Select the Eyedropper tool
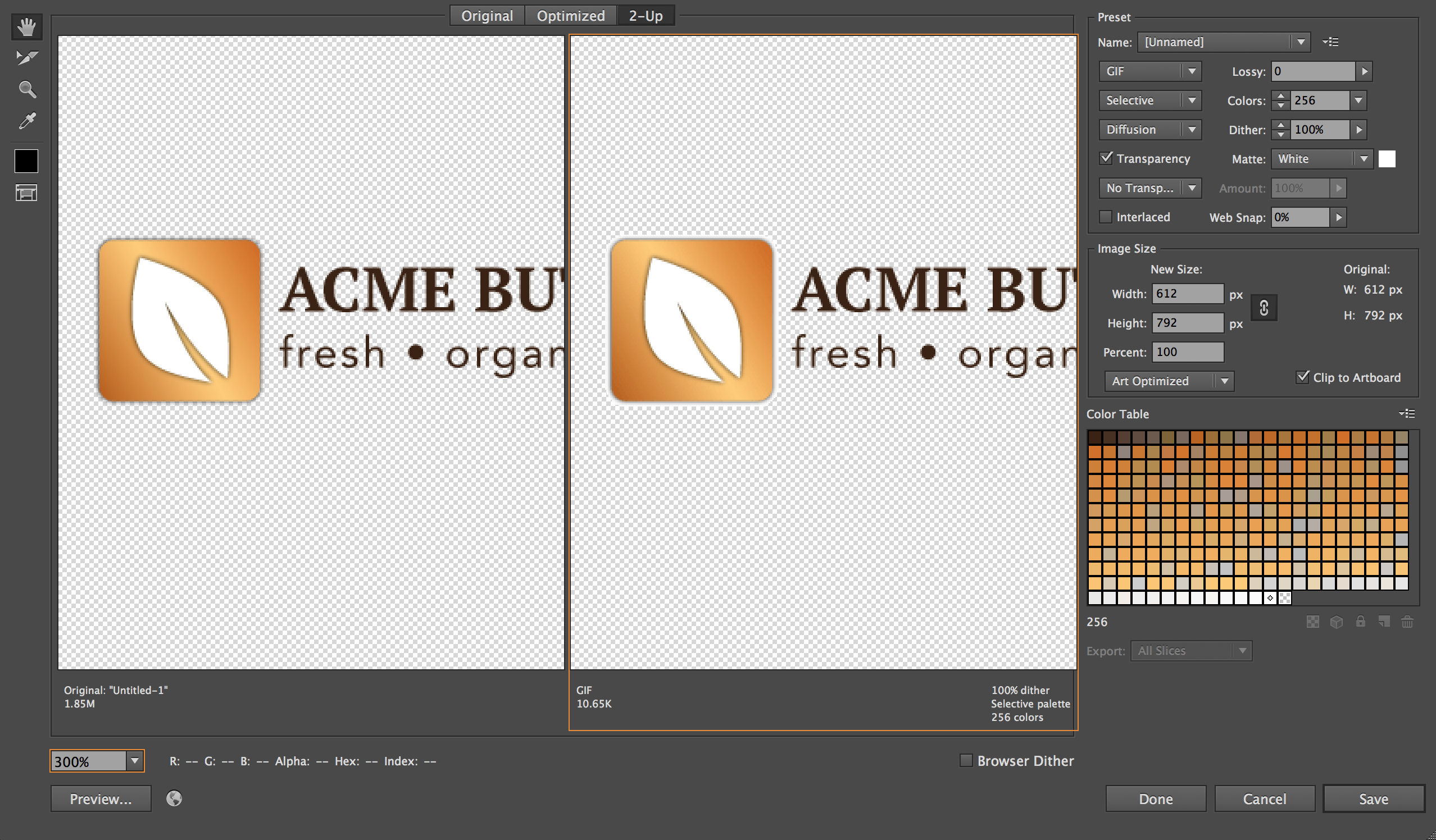Screen dimensions: 1436x840 (26, 121)
